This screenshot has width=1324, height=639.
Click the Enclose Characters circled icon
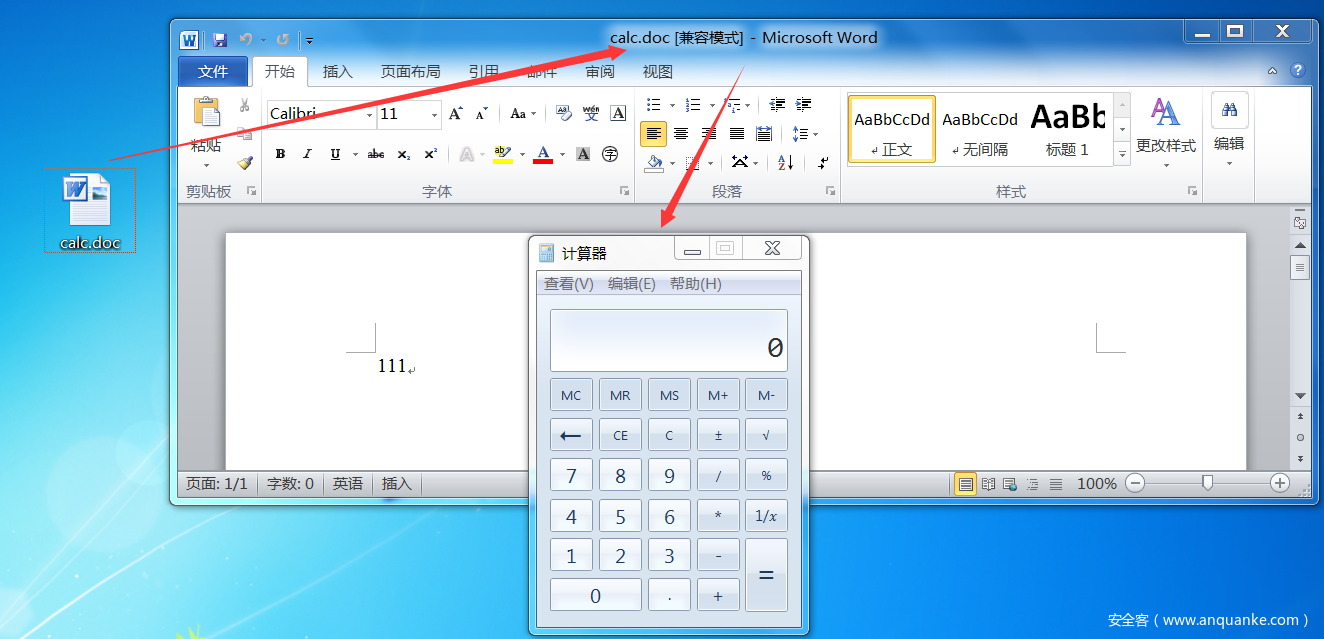click(x=610, y=154)
